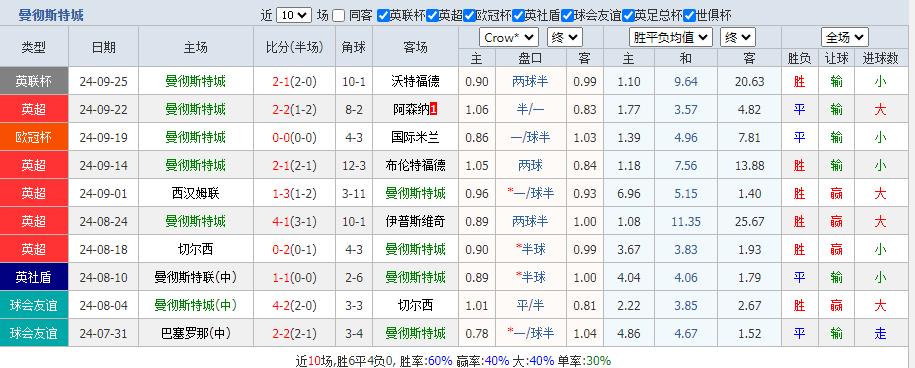Click the handicap 半/一 in the 阿森纳 row
915x368 pixels.
(530, 110)
